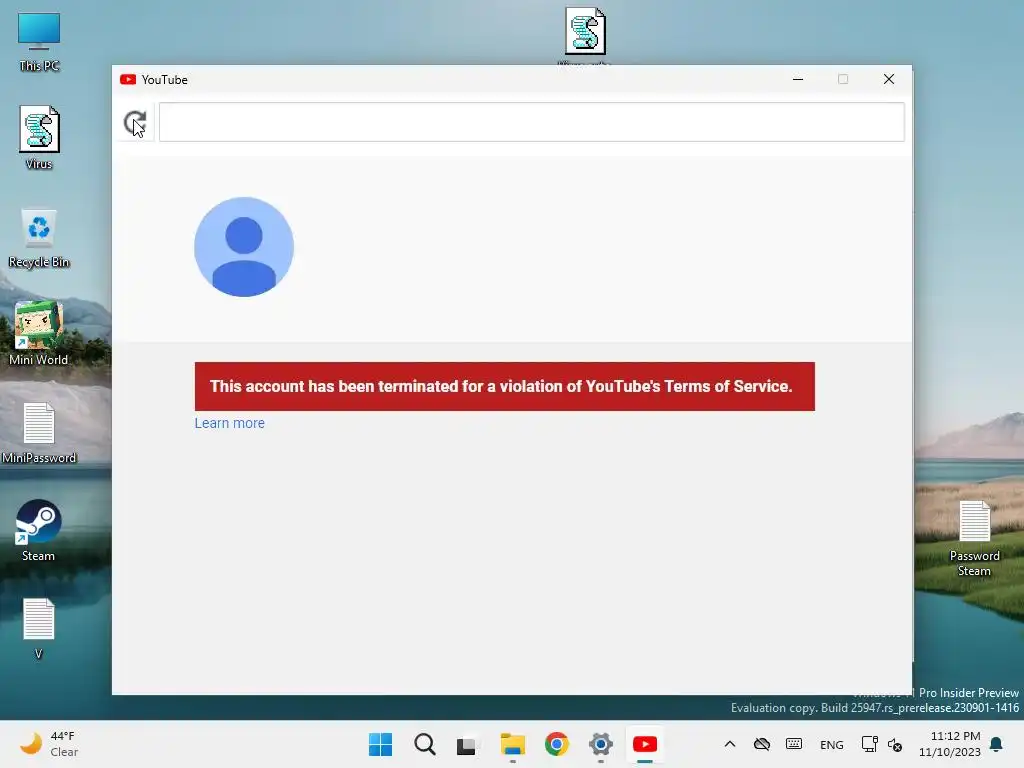
Task: Select the MiniPassword text file
Action: [39, 433]
